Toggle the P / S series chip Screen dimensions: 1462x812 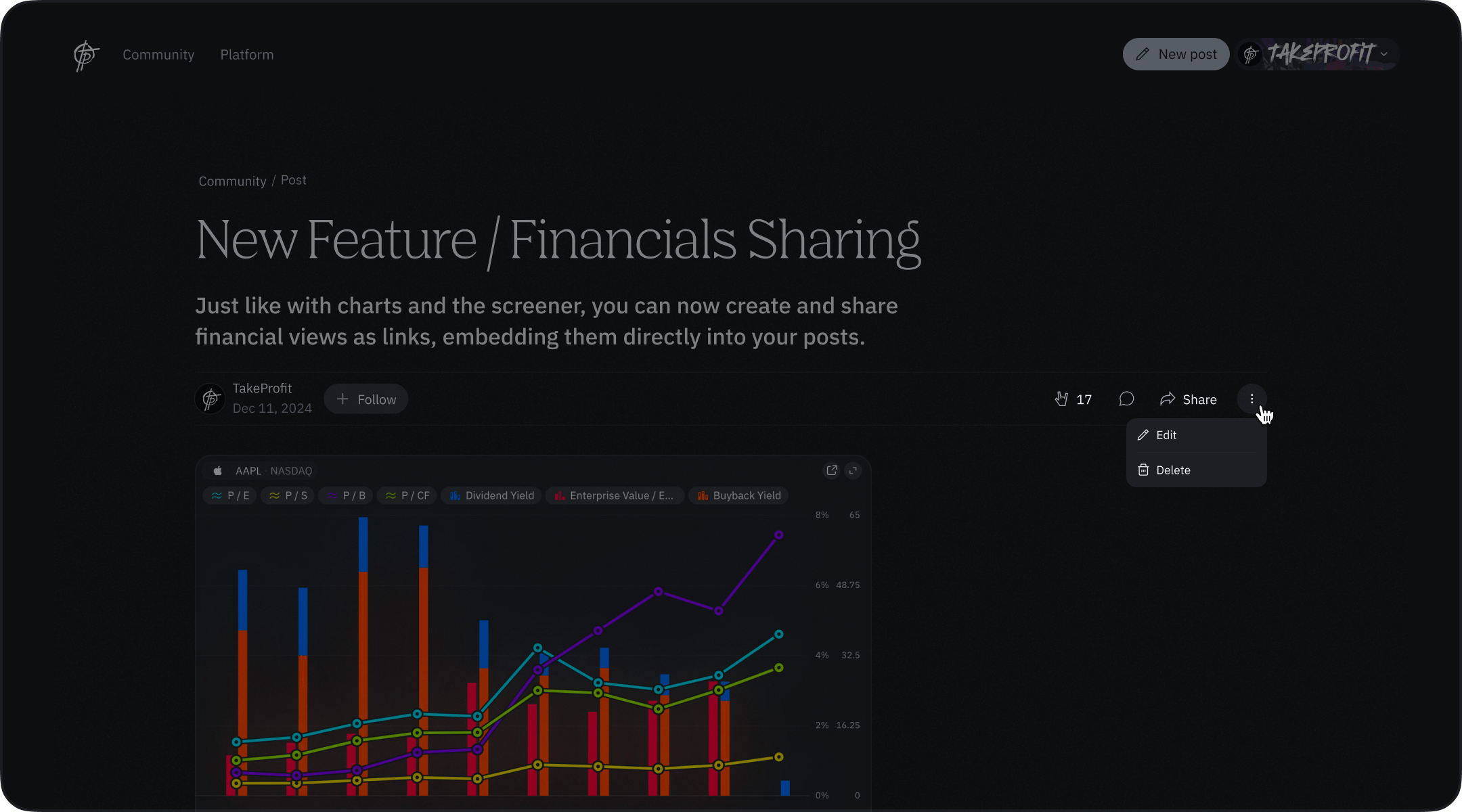click(x=288, y=496)
